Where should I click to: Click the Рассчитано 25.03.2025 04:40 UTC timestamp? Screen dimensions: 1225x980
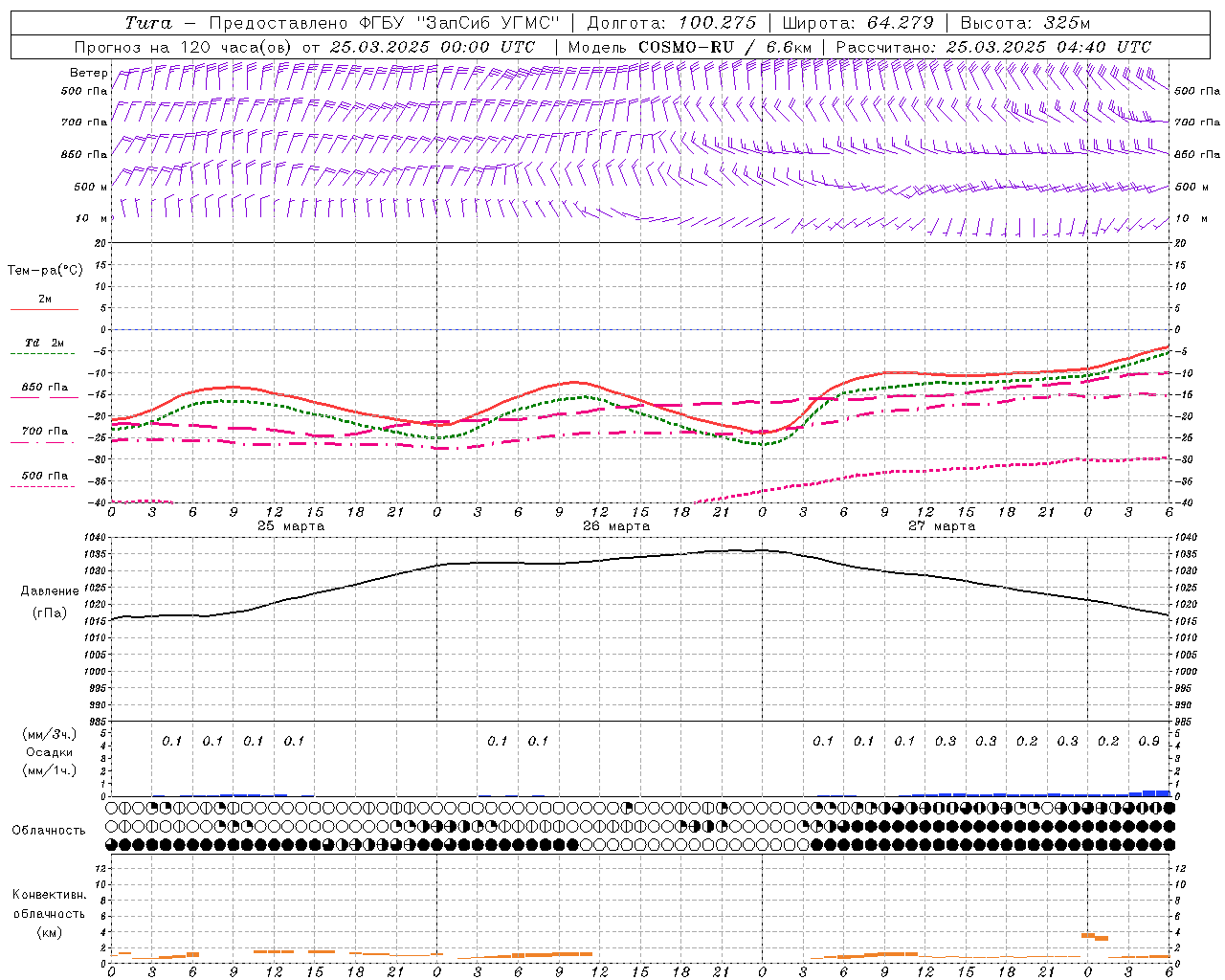[x=993, y=47]
